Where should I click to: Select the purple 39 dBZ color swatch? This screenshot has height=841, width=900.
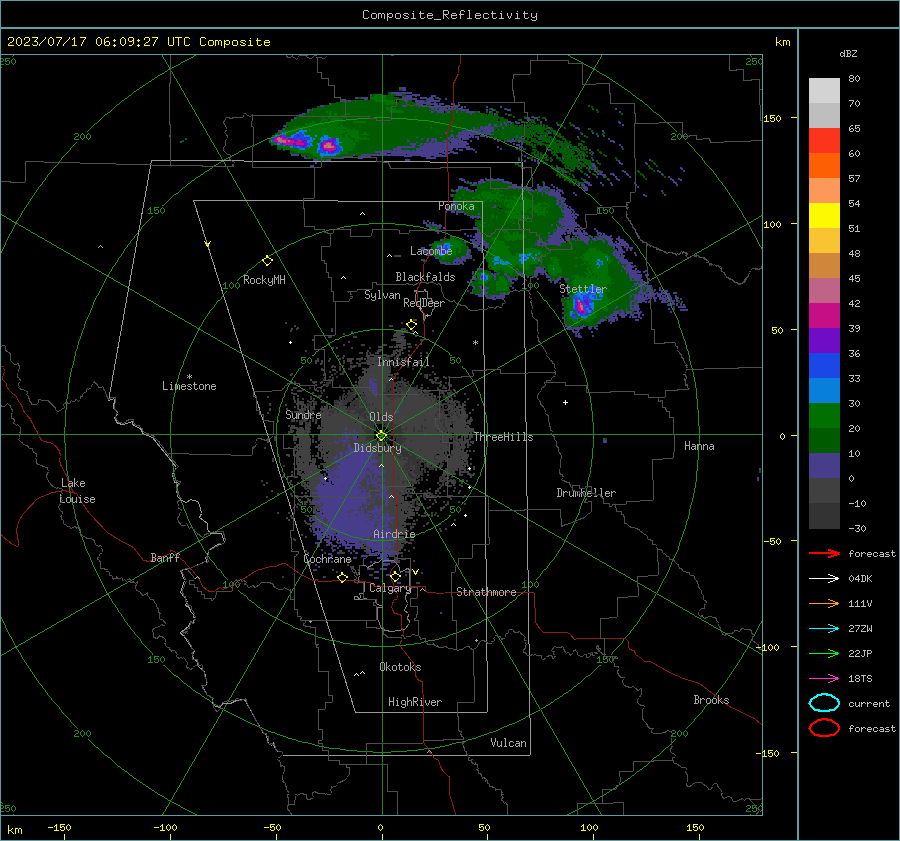pos(824,340)
